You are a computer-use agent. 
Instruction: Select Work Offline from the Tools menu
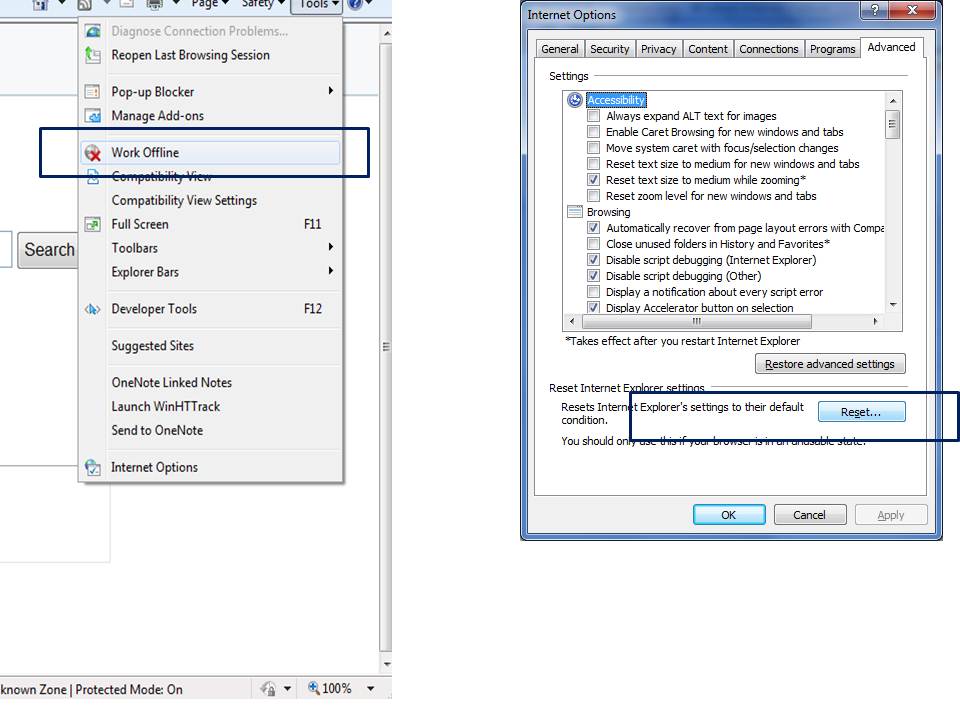coord(210,152)
